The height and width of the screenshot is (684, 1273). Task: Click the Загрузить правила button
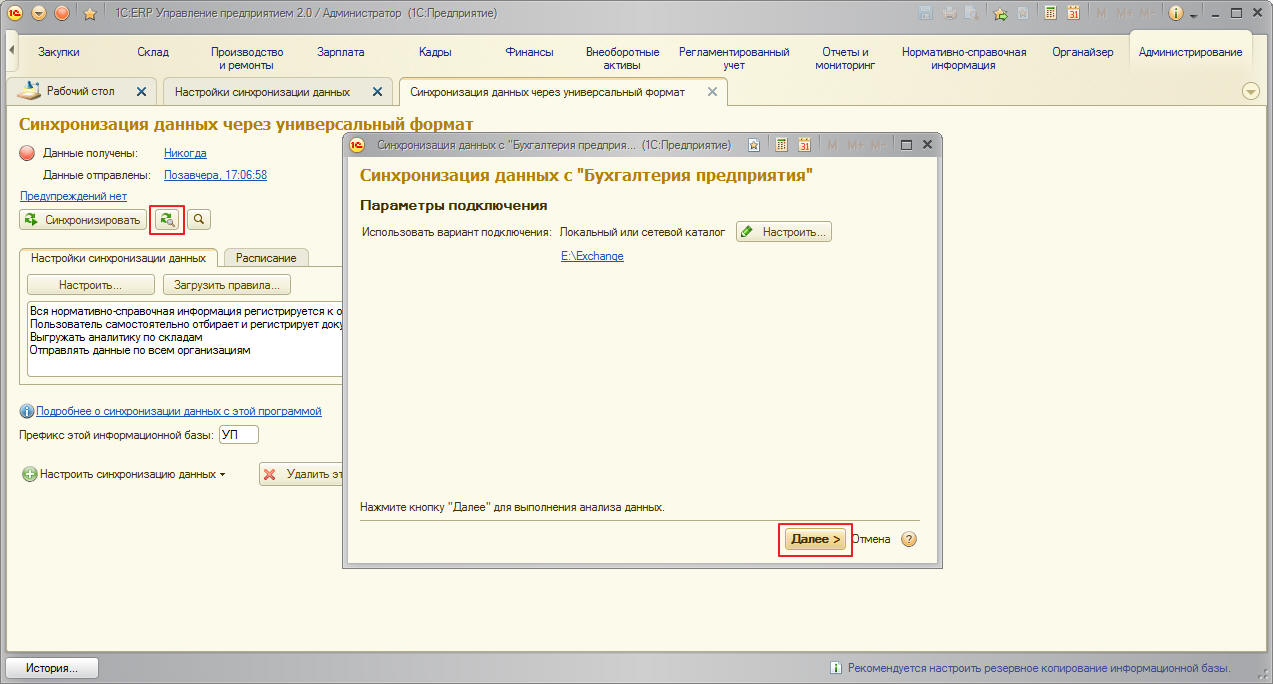(x=226, y=285)
